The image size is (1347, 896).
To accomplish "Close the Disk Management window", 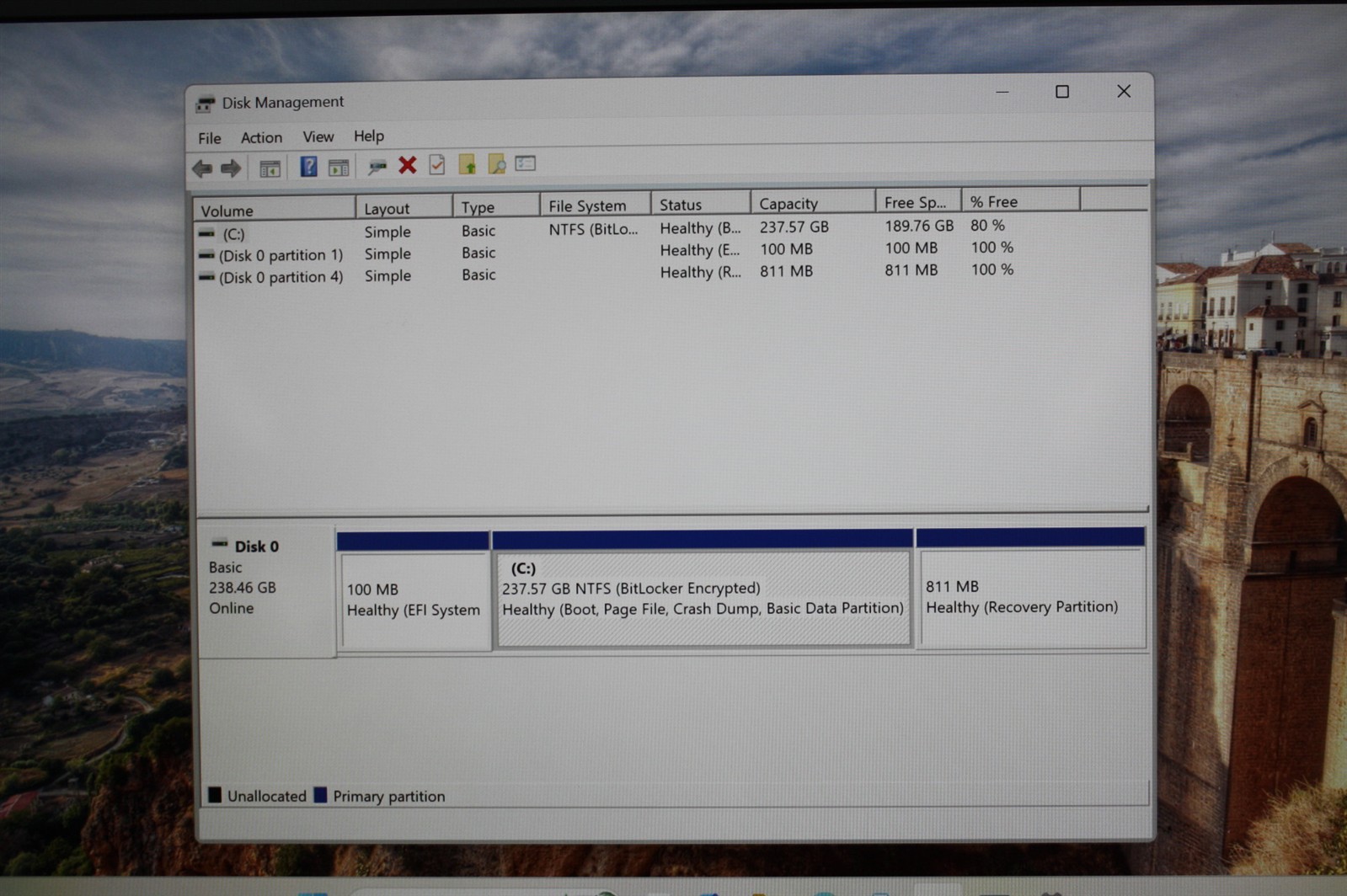I will [1124, 91].
